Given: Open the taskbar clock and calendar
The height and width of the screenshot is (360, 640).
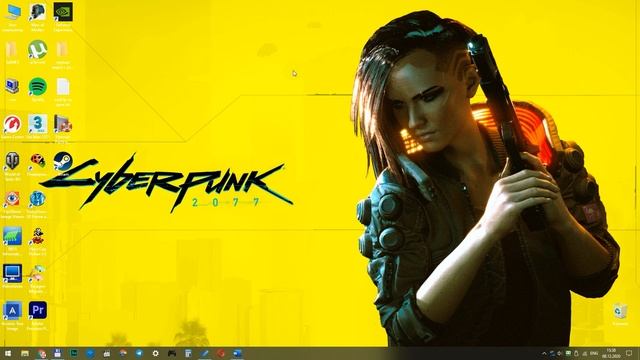Looking at the screenshot, I should tap(611, 353).
